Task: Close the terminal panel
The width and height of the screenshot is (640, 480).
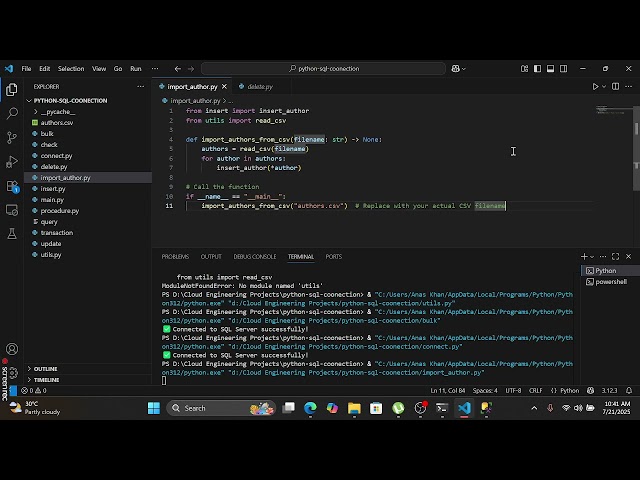Action: (629, 256)
